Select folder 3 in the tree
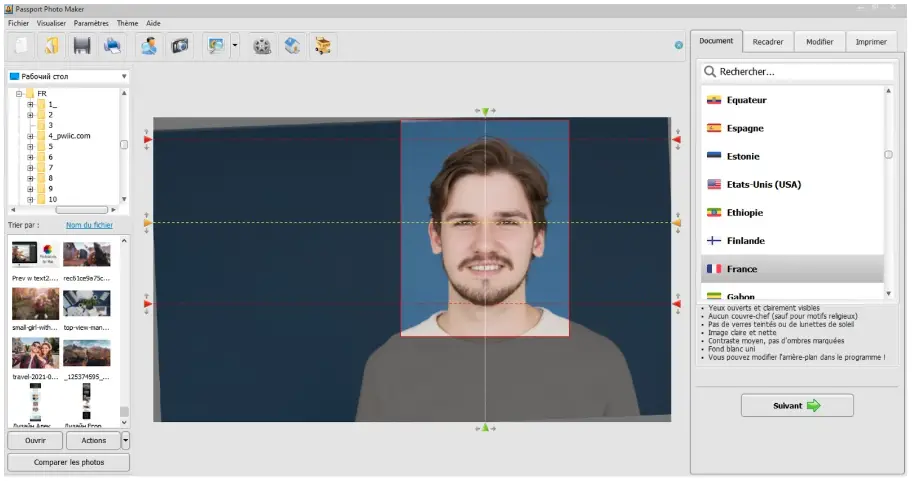This screenshot has width=913, height=481. pos(51,125)
